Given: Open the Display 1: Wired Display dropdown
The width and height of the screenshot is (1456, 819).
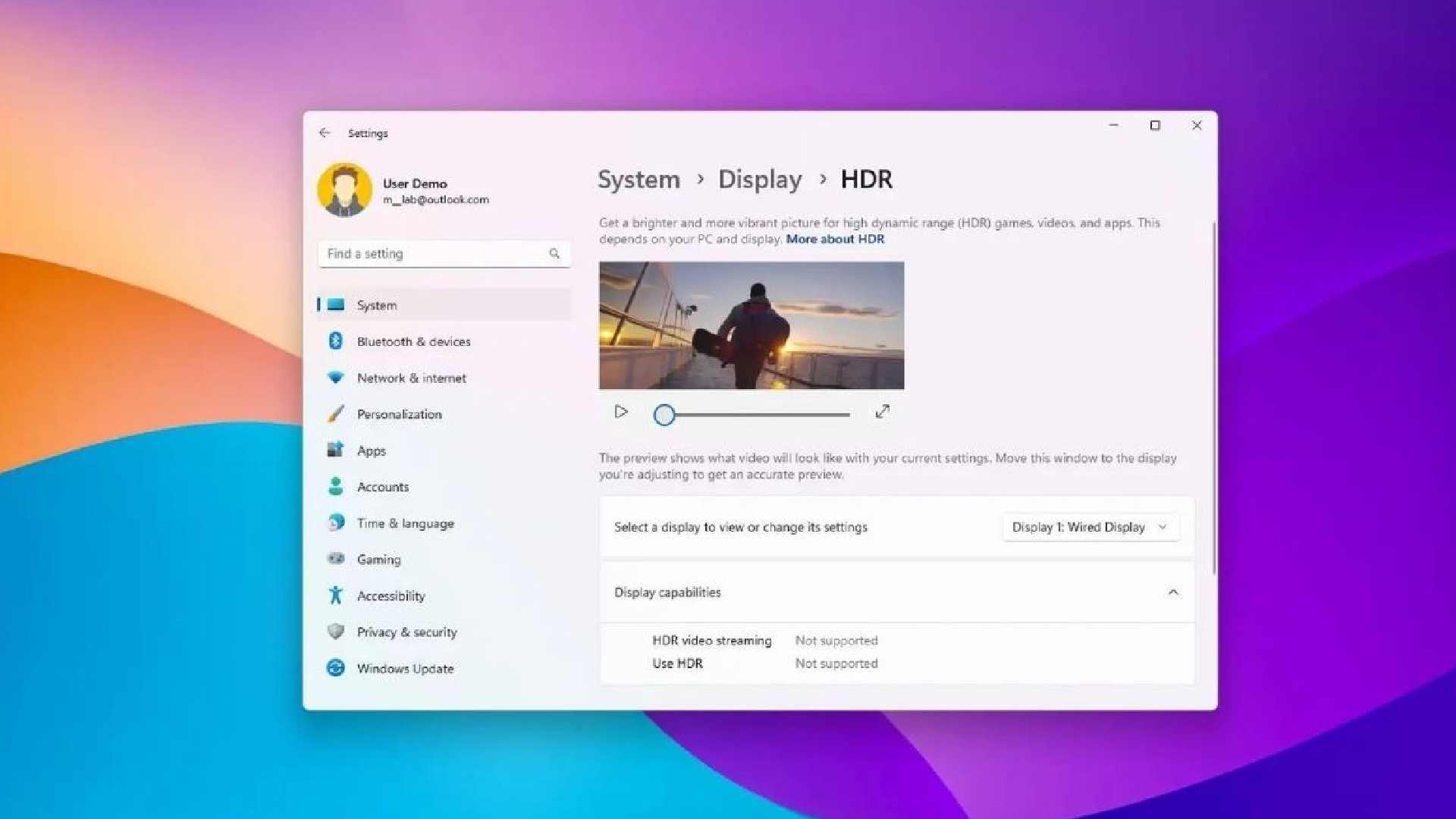Looking at the screenshot, I should (x=1090, y=527).
